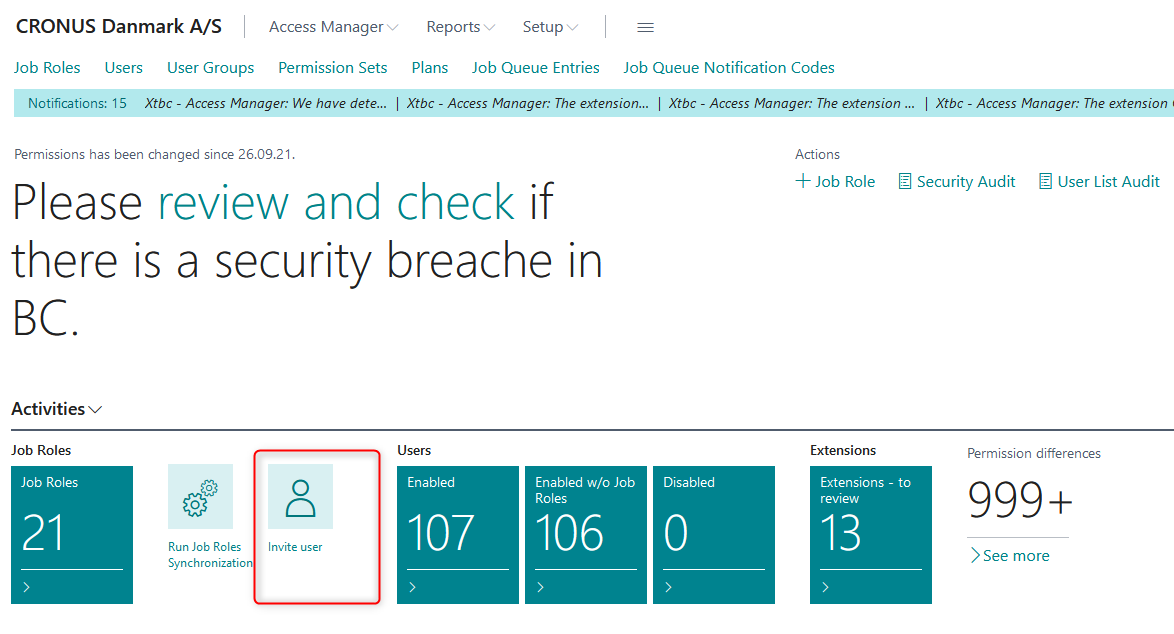Open User List Audit from the Actions area
This screenshot has height=634, width=1174.
click(x=1099, y=181)
